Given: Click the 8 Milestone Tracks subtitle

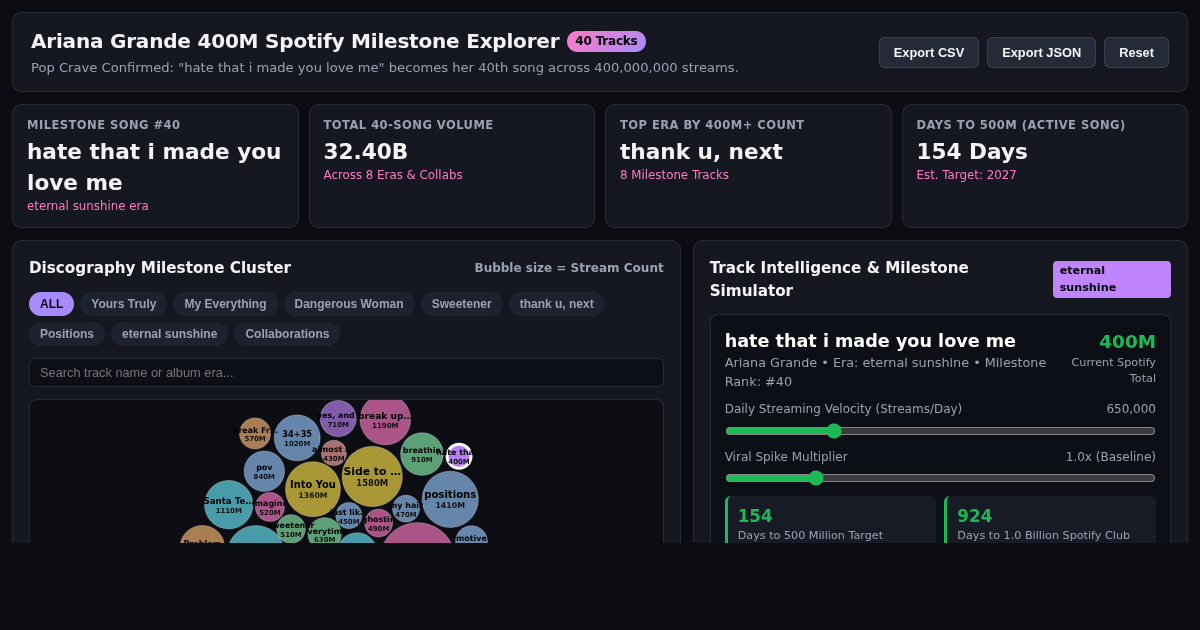Looking at the screenshot, I should [x=675, y=175].
